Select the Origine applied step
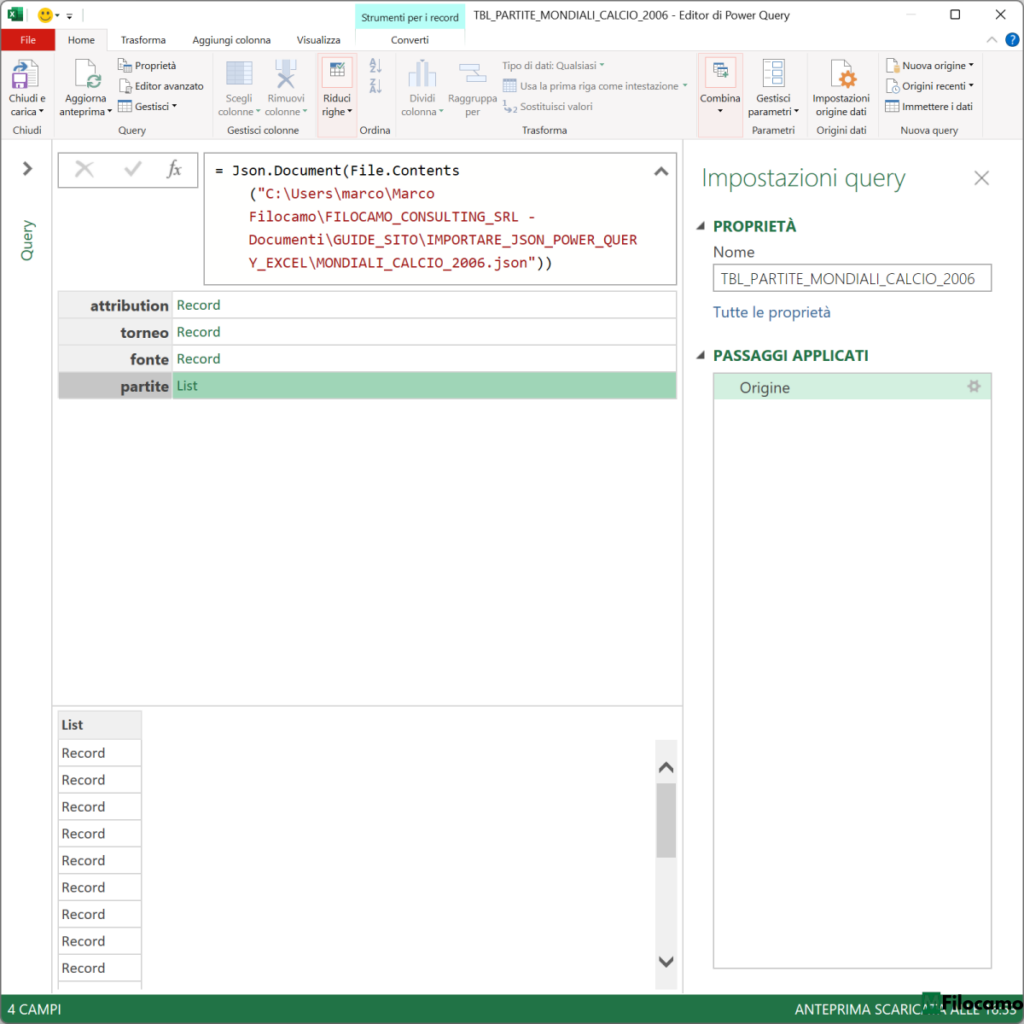Image resolution: width=1024 pixels, height=1024 pixels. coord(852,387)
